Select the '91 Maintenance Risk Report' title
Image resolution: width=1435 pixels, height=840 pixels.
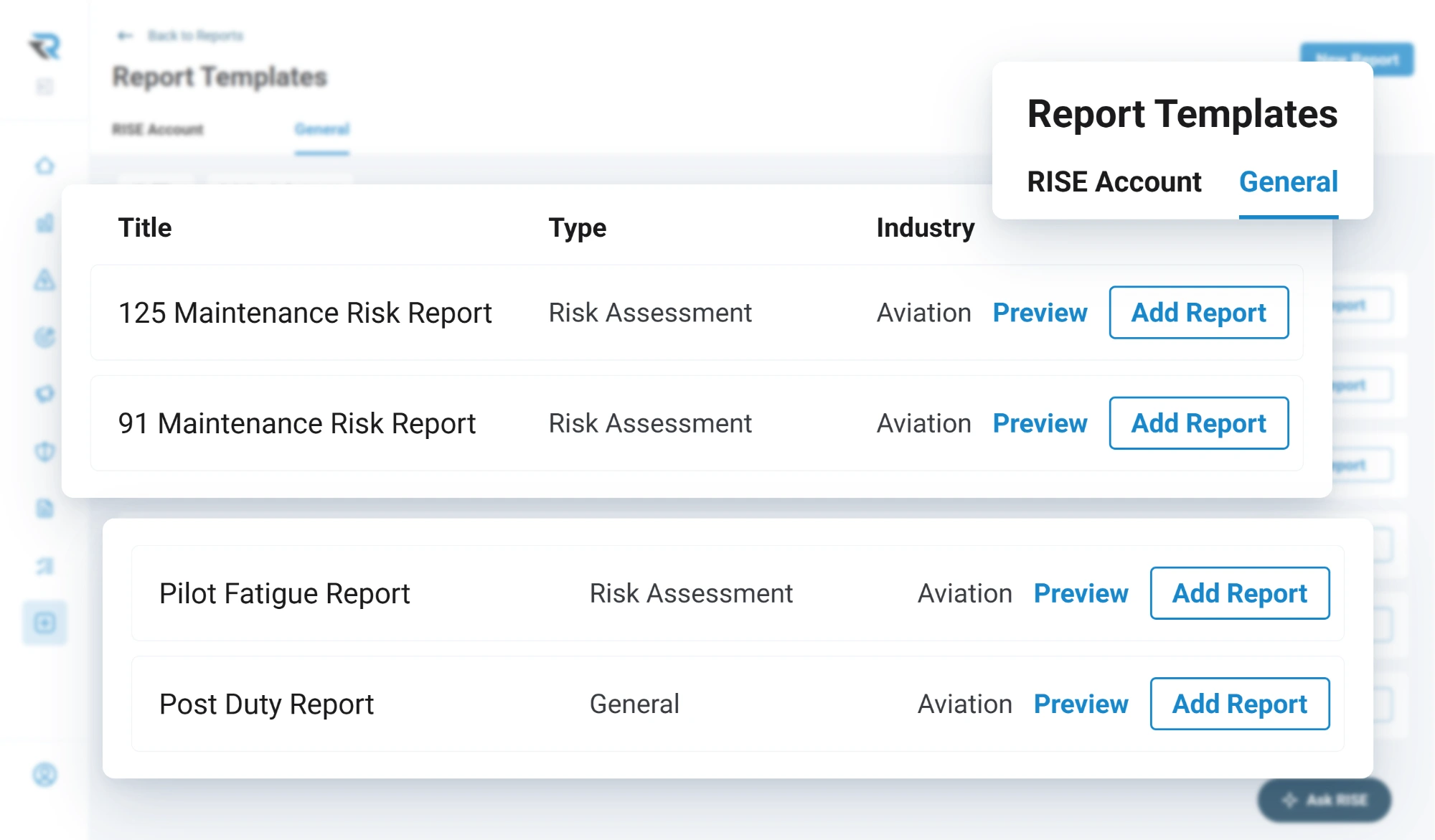[x=297, y=423]
